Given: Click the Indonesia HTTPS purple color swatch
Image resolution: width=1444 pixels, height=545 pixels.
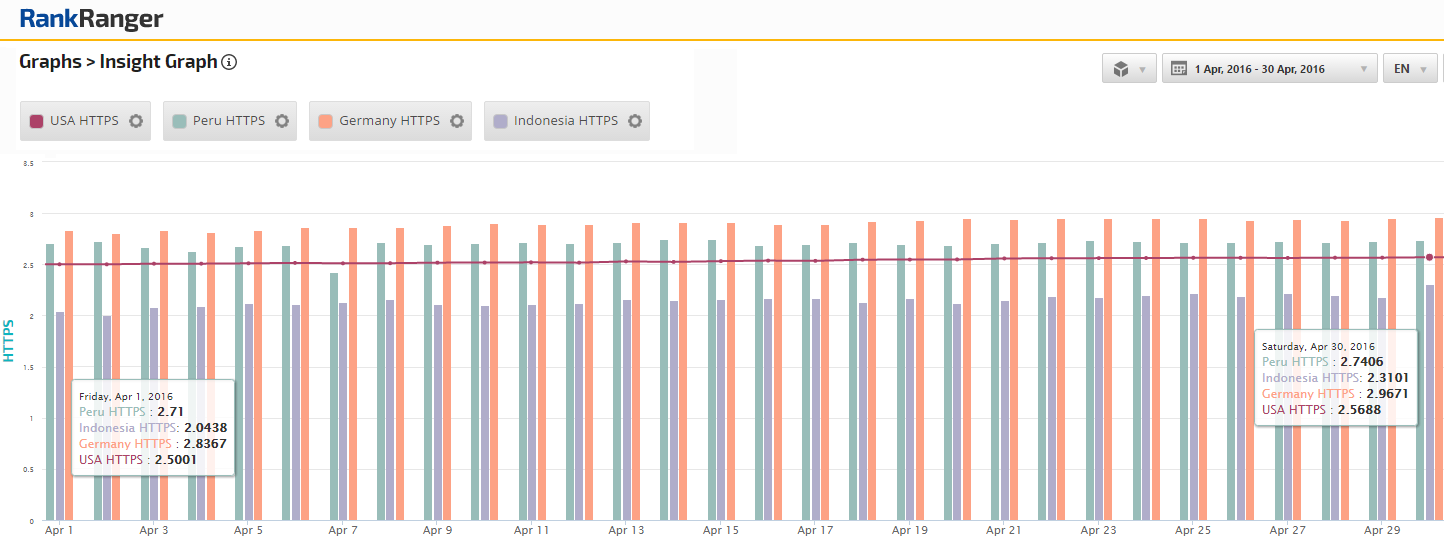Looking at the screenshot, I should 501,121.
